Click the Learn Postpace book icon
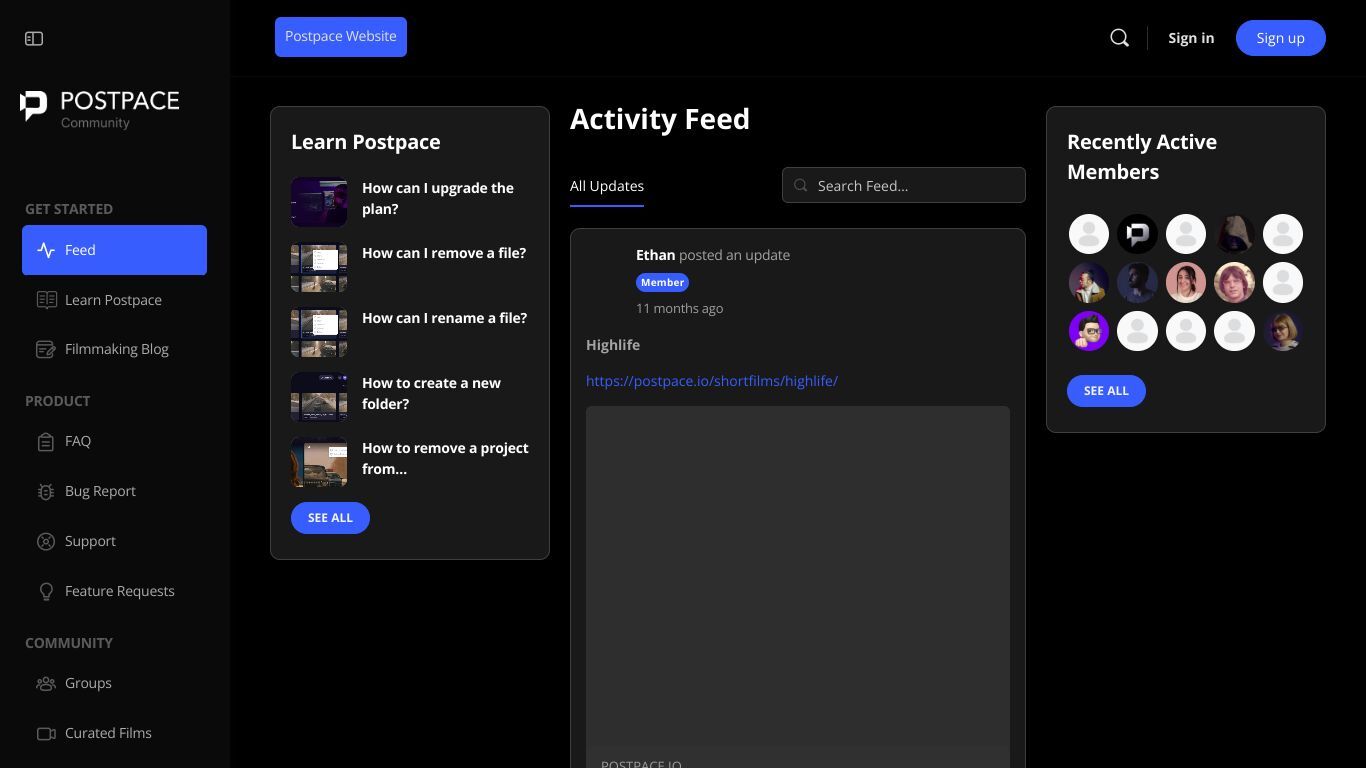The image size is (1366, 768). pyautogui.click(x=46, y=300)
